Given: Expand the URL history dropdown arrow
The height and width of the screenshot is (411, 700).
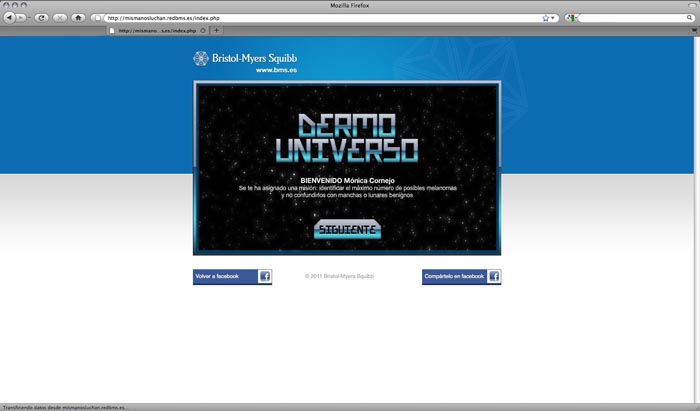Looking at the screenshot, I should point(553,18).
